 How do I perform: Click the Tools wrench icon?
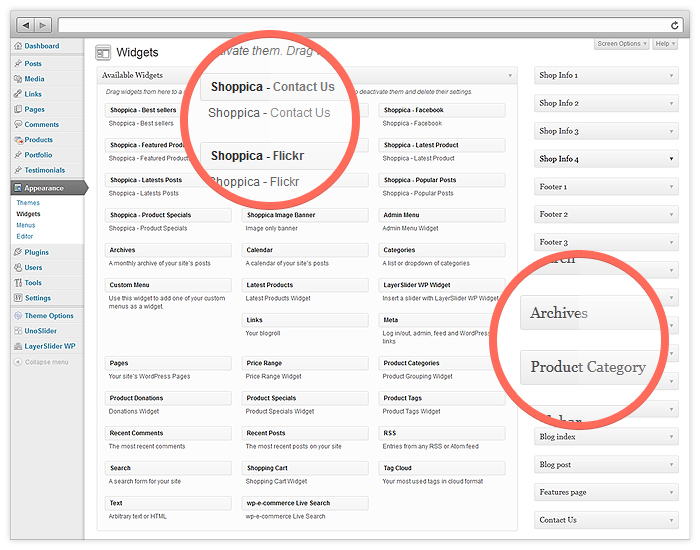tap(18, 283)
